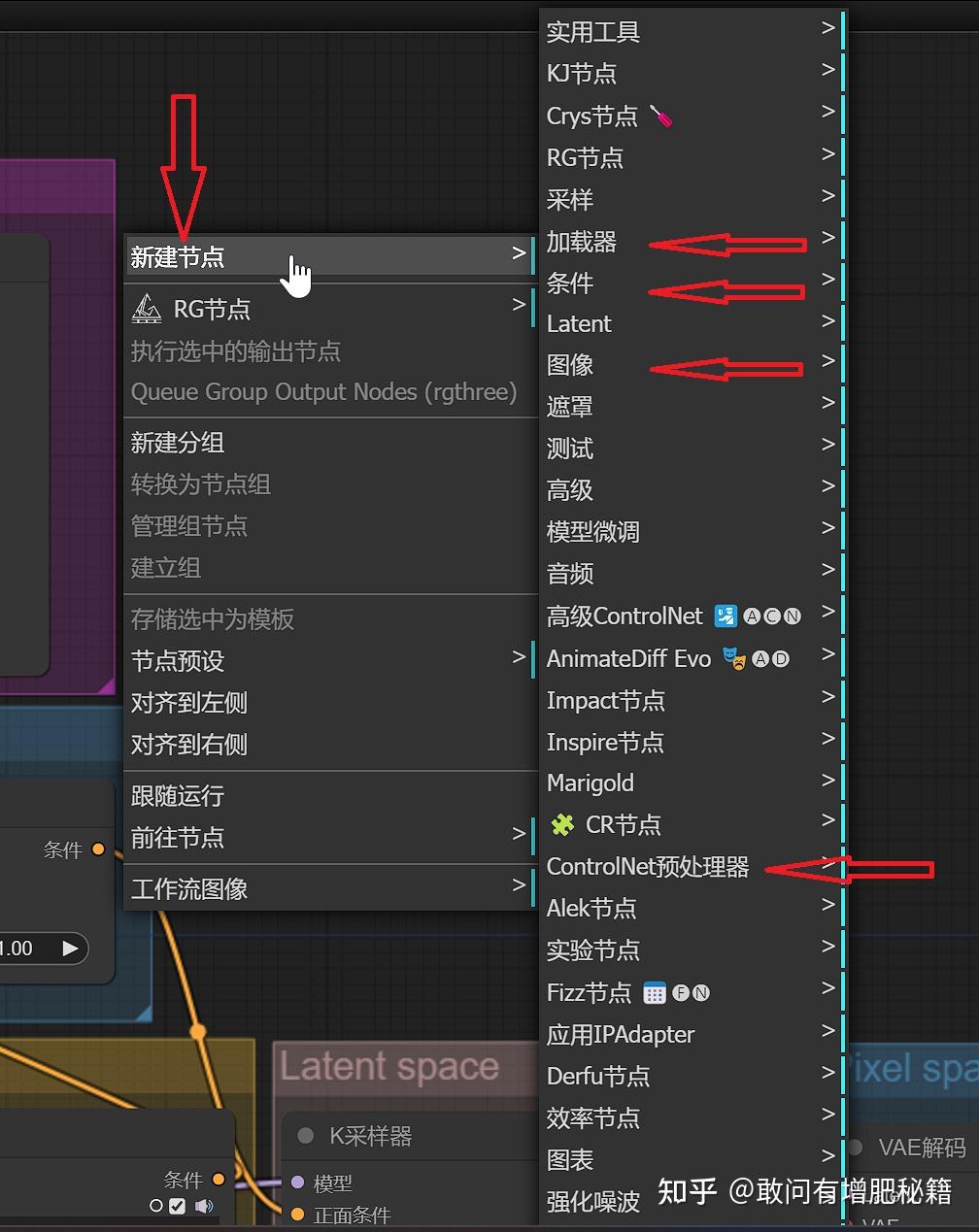
Task: Click the screwdriver icon beside Crys节点
Action: [661, 117]
